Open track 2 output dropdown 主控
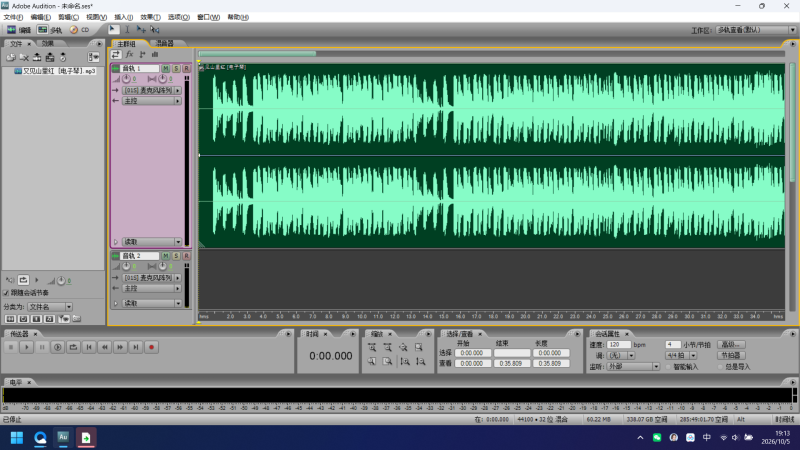 click(x=152, y=289)
